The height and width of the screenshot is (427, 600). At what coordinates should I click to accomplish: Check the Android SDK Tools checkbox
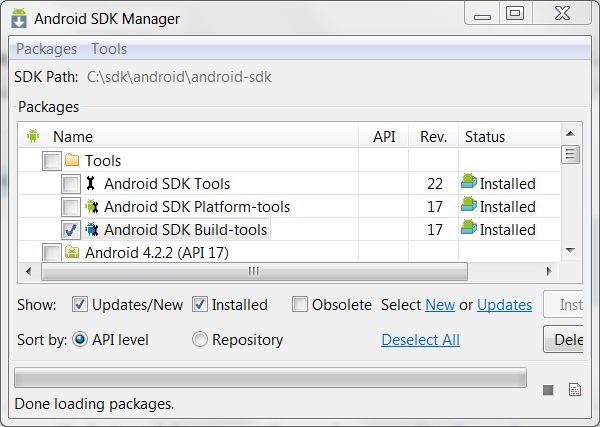click(x=71, y=184)
